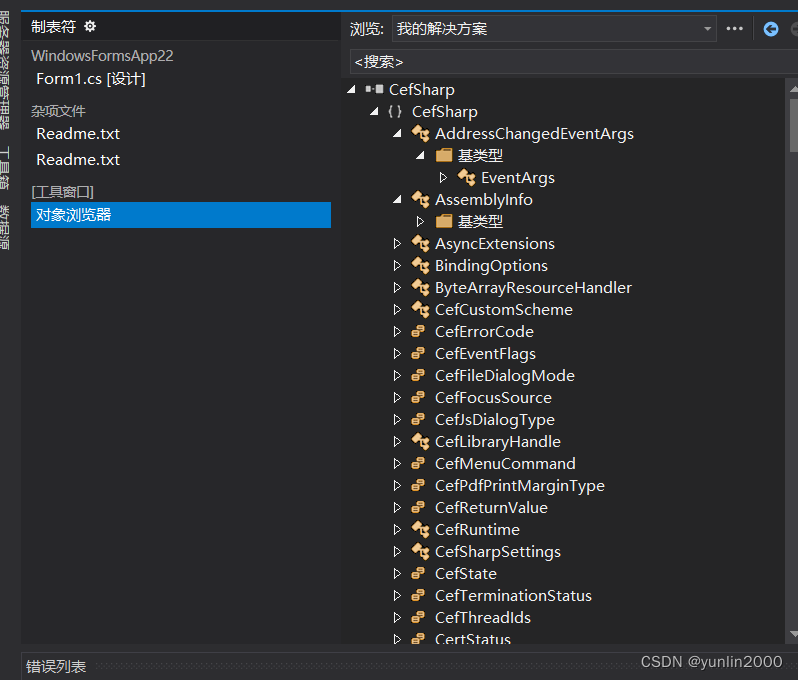Click the CefEventFlags enum icon

click(418, 353)
